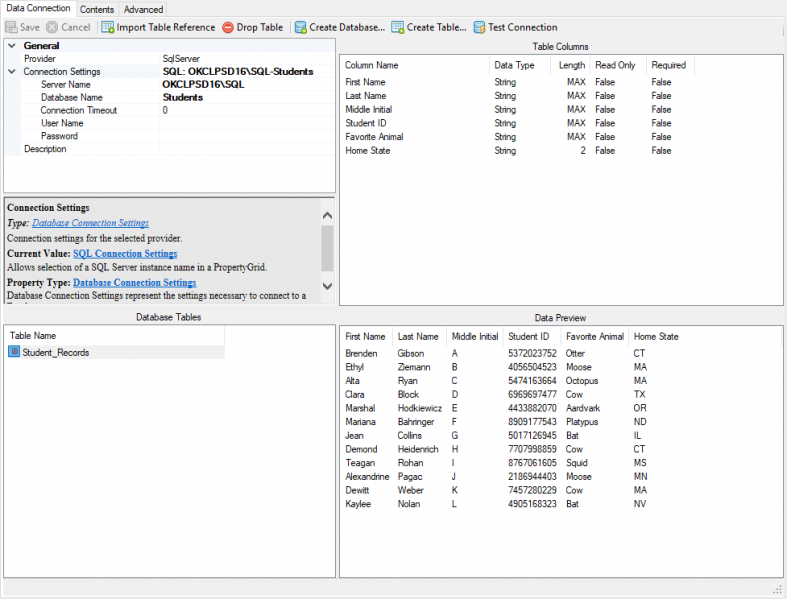Edit the Connection Timeout value
Image resolution: width=787 pixels, height=599 pixels.
tap(245, 110)
